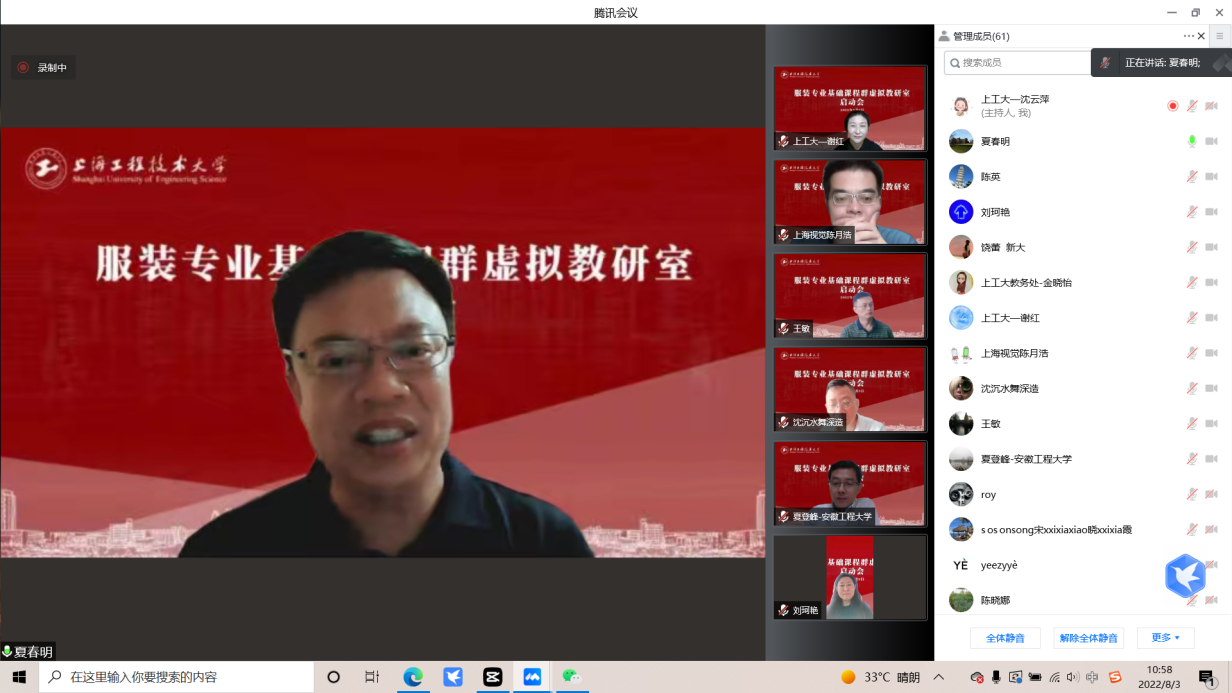Select the 上海视觉陈月浩 video thumbnail
1232x693 pixels.
point(850,202)
